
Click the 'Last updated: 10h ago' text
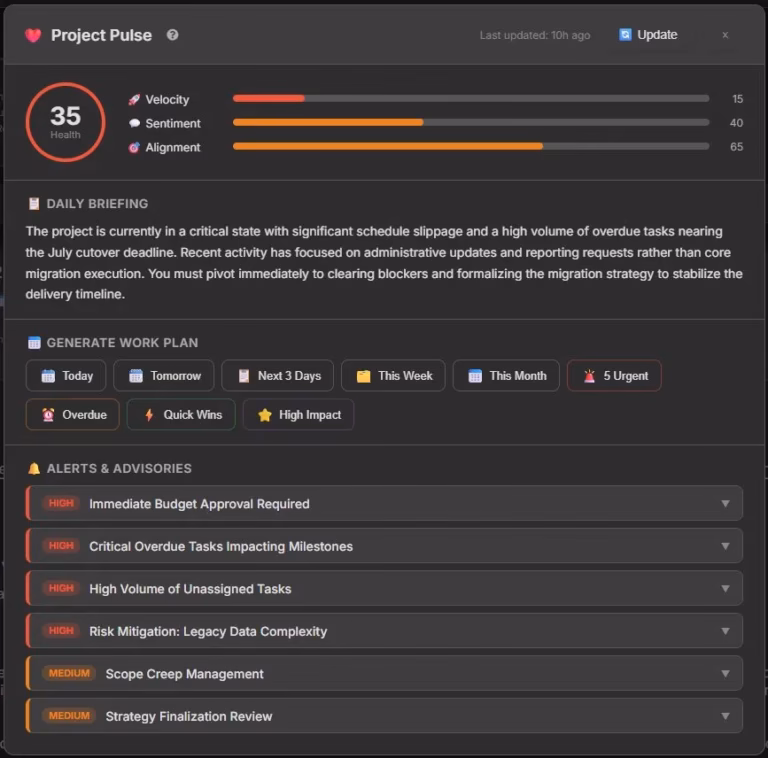point(535,35)
